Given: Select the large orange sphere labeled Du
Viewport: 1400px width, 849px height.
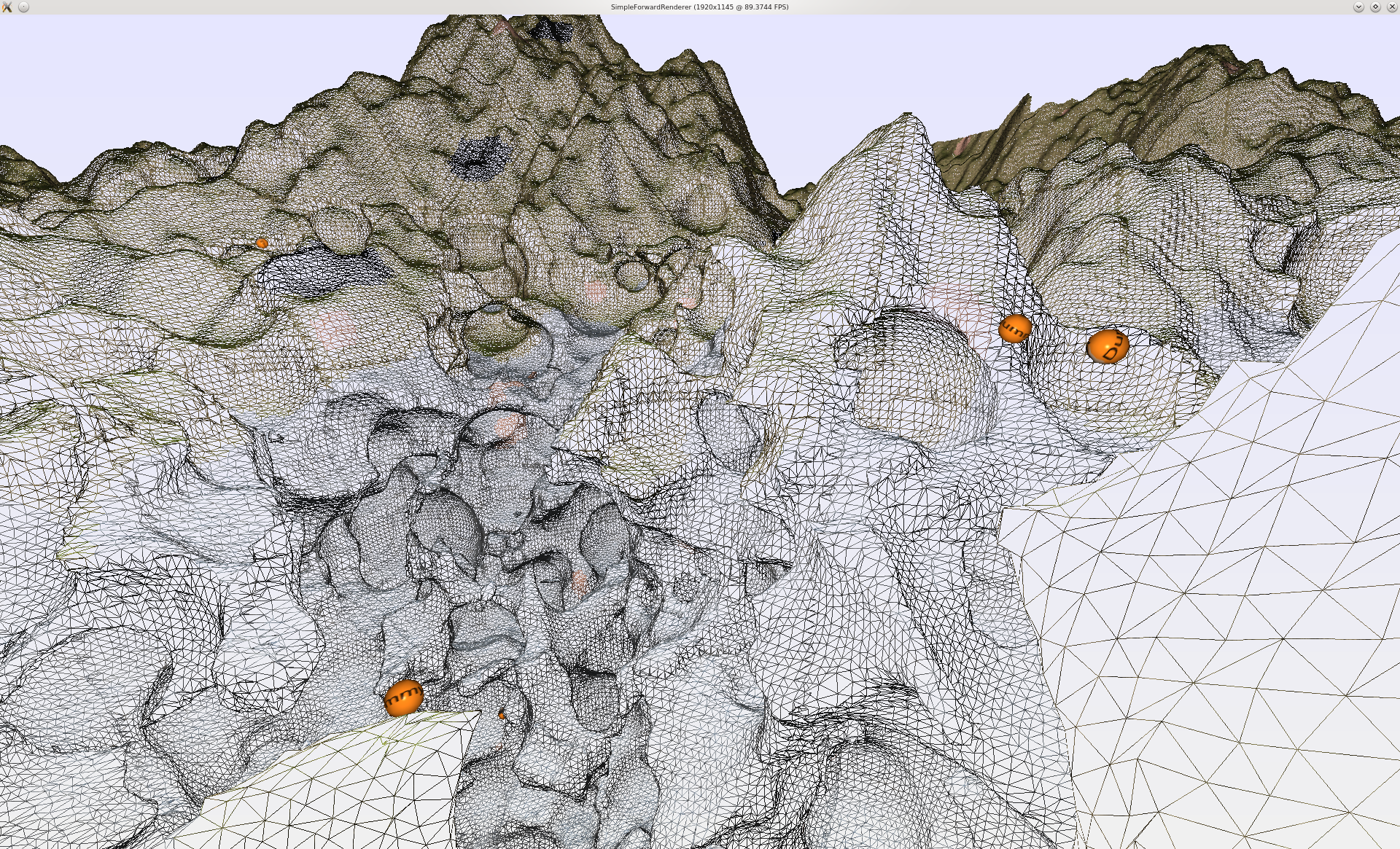Looking at the screenshot, I should click(x=1107, y=346).
